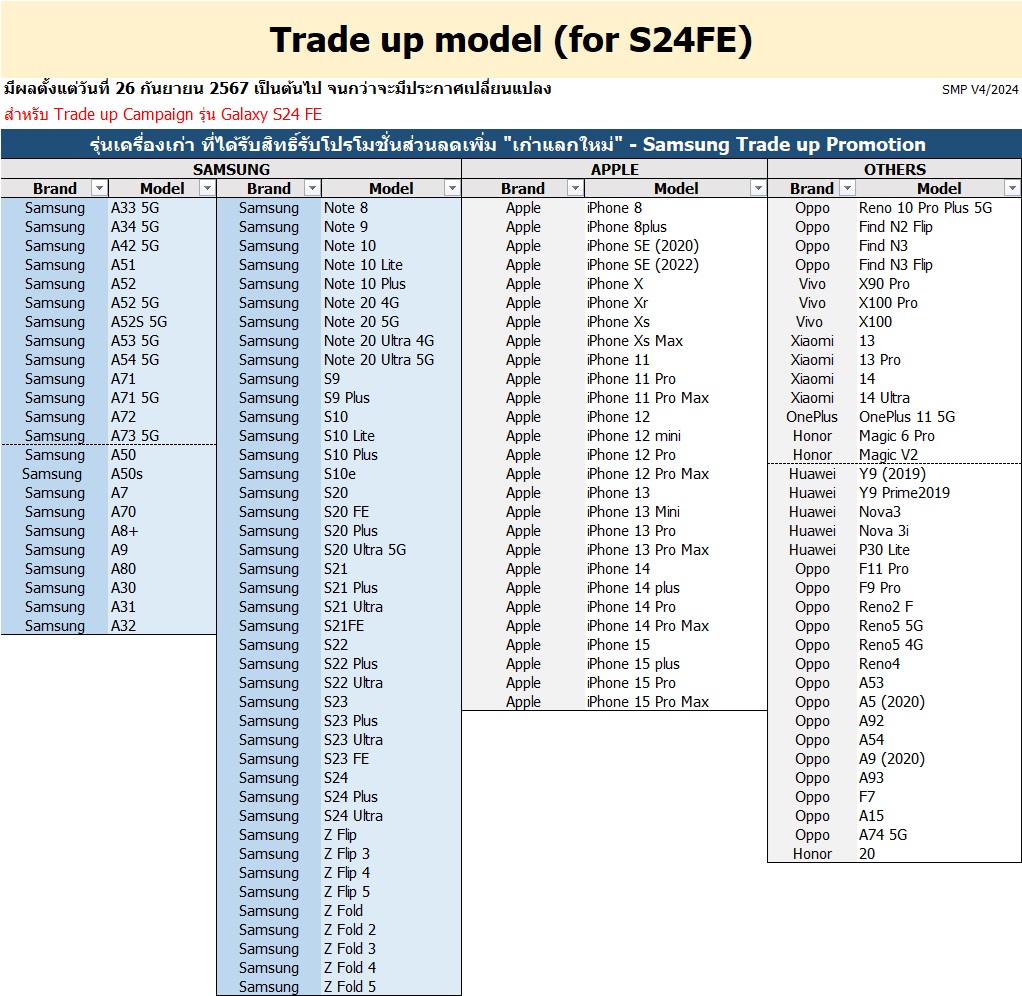
Task: Click the 'X100 Pro' cell
Action: 939,303
